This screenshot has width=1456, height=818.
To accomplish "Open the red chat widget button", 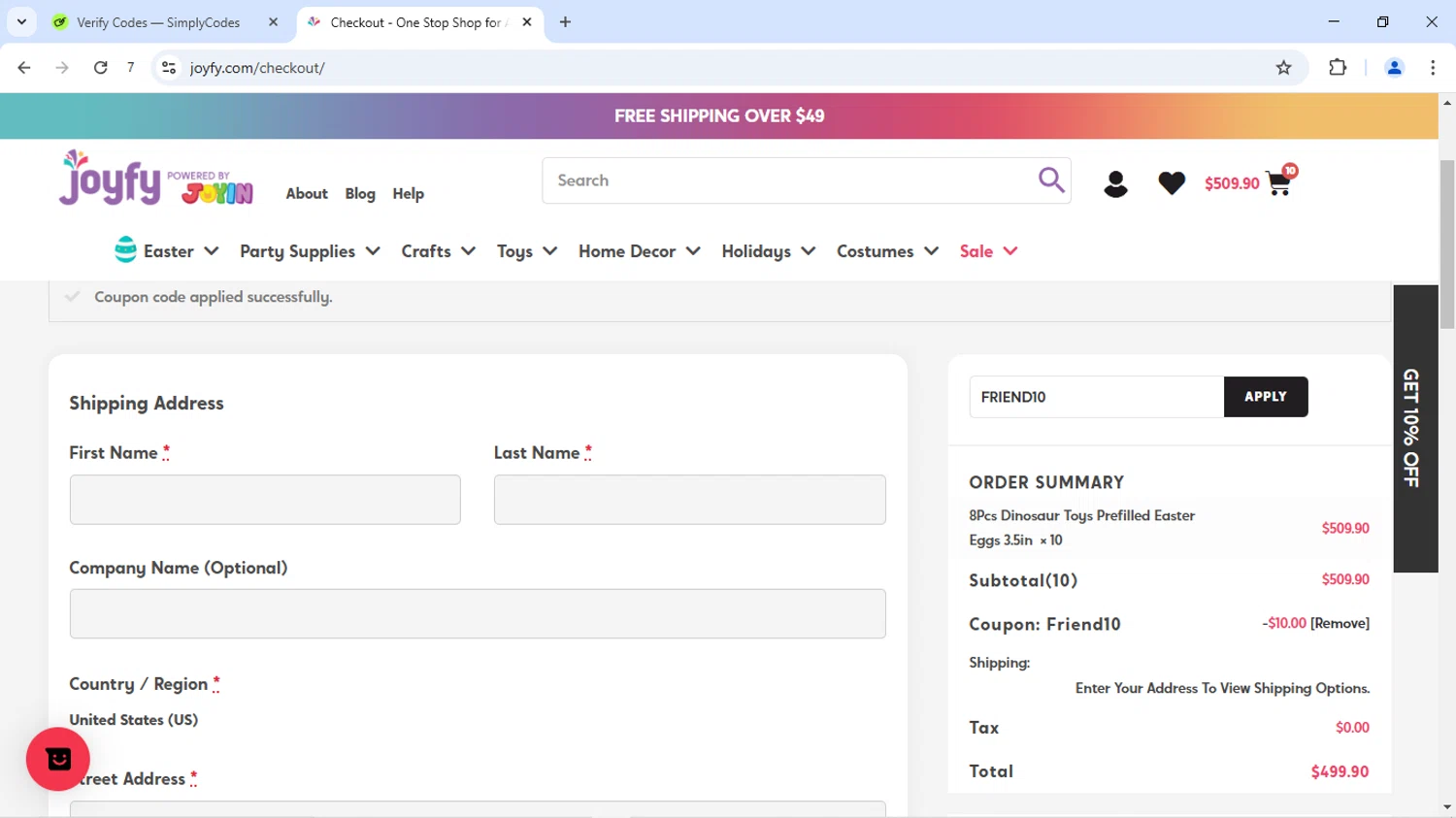I will (58, 759).
